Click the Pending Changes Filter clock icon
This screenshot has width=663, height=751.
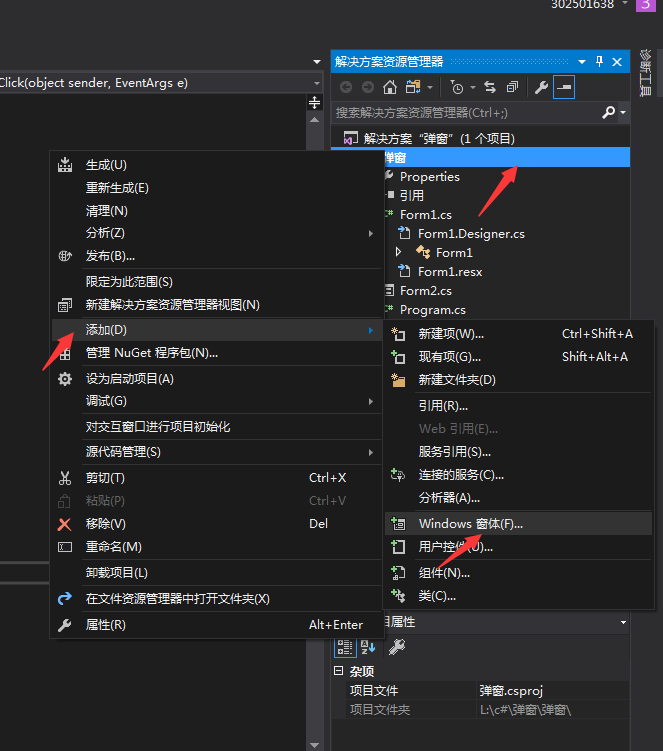point(457,87)
